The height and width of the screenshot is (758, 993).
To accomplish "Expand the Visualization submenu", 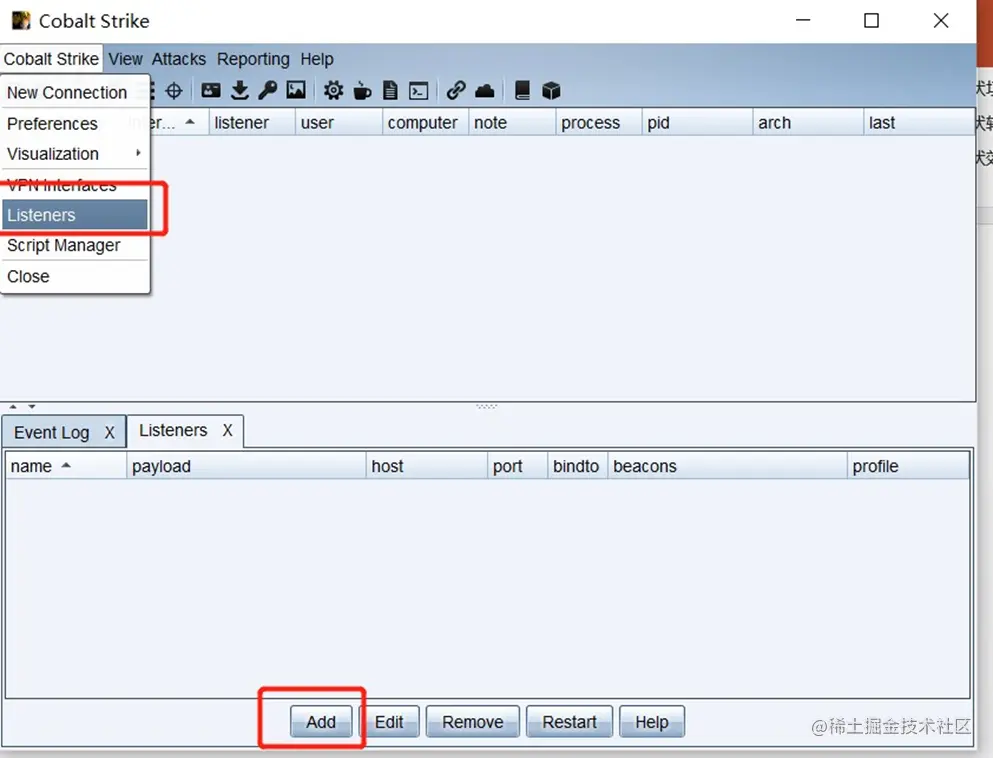I will pos(75,154).
